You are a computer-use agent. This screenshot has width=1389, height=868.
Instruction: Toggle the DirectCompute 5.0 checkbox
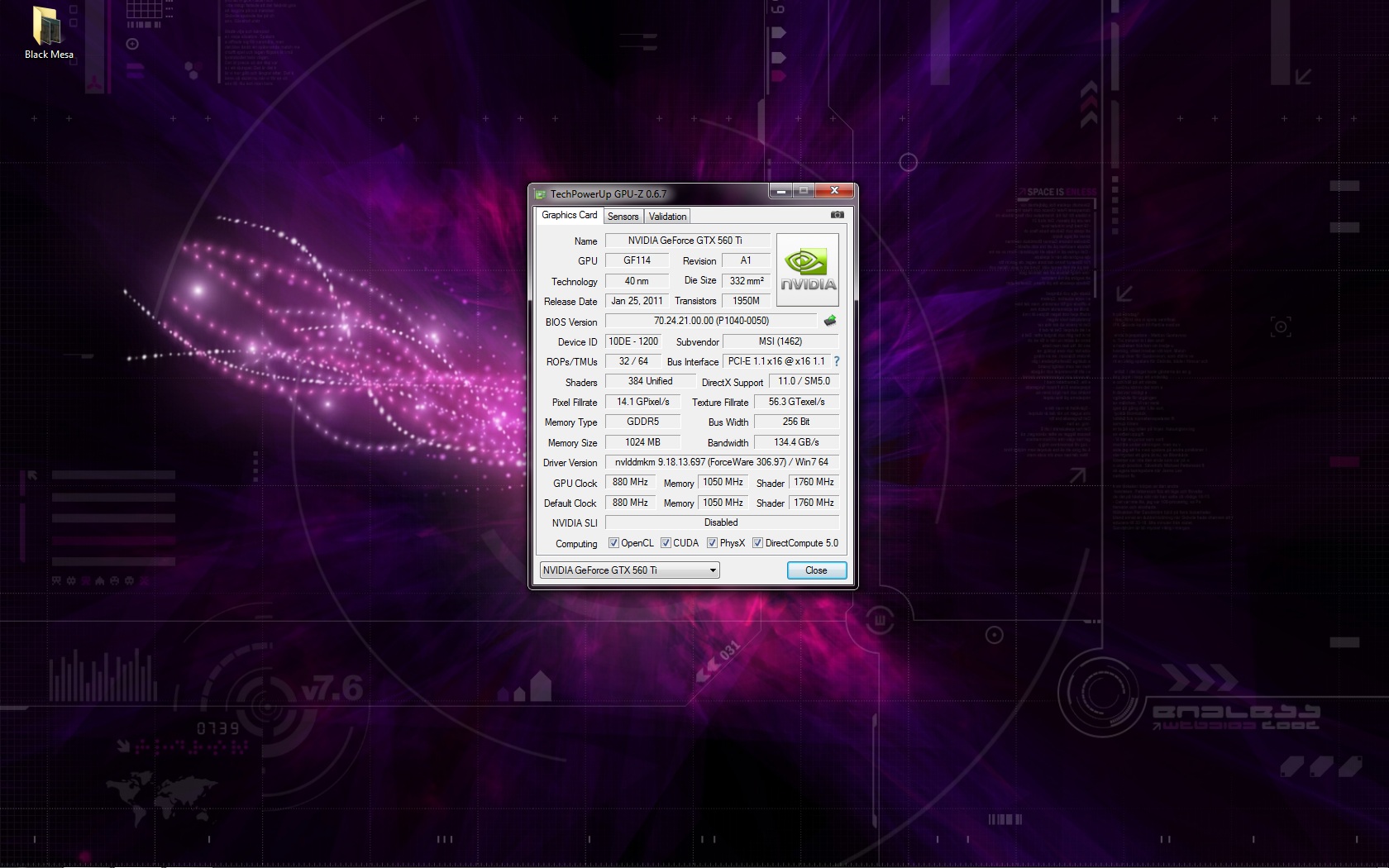757,543
